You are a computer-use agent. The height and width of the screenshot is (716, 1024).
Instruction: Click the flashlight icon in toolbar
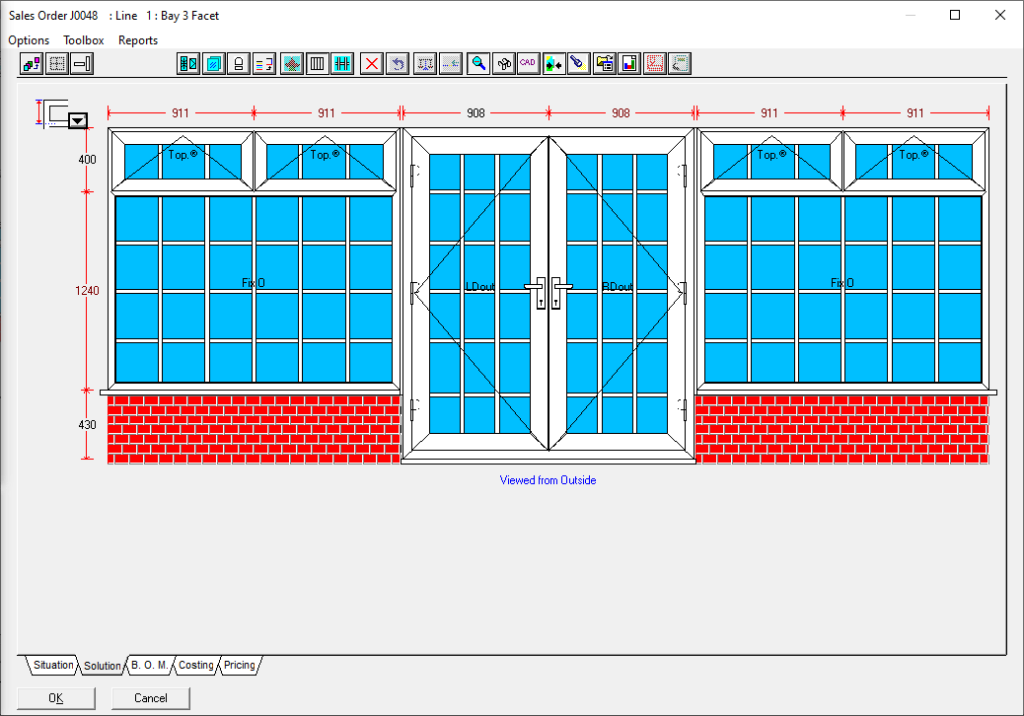click(x=578, y=64)
